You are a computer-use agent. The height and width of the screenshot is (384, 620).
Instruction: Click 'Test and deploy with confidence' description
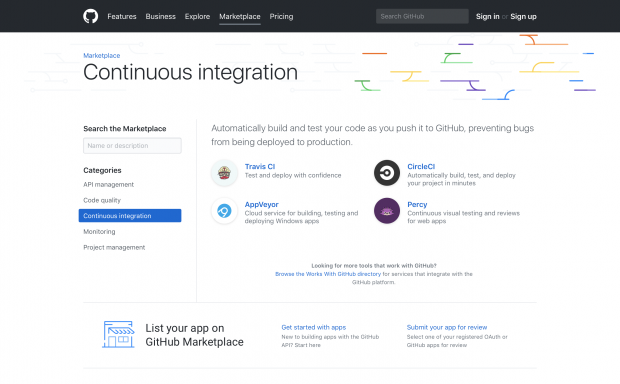click(293, 175)
